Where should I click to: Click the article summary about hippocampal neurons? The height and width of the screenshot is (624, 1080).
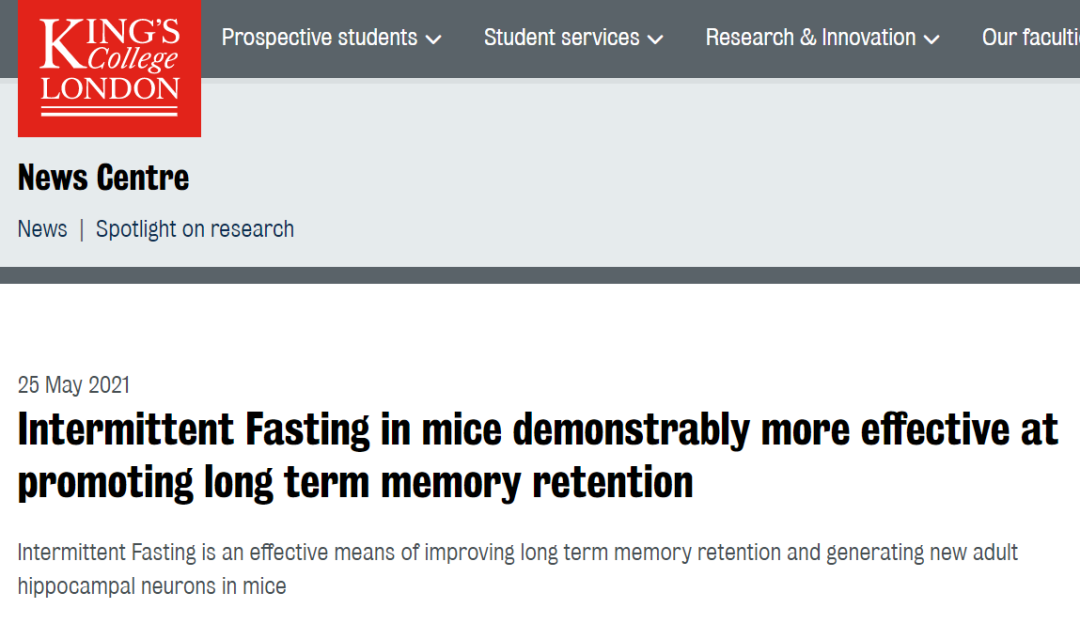pyautogui.click(x=517, y=569)
